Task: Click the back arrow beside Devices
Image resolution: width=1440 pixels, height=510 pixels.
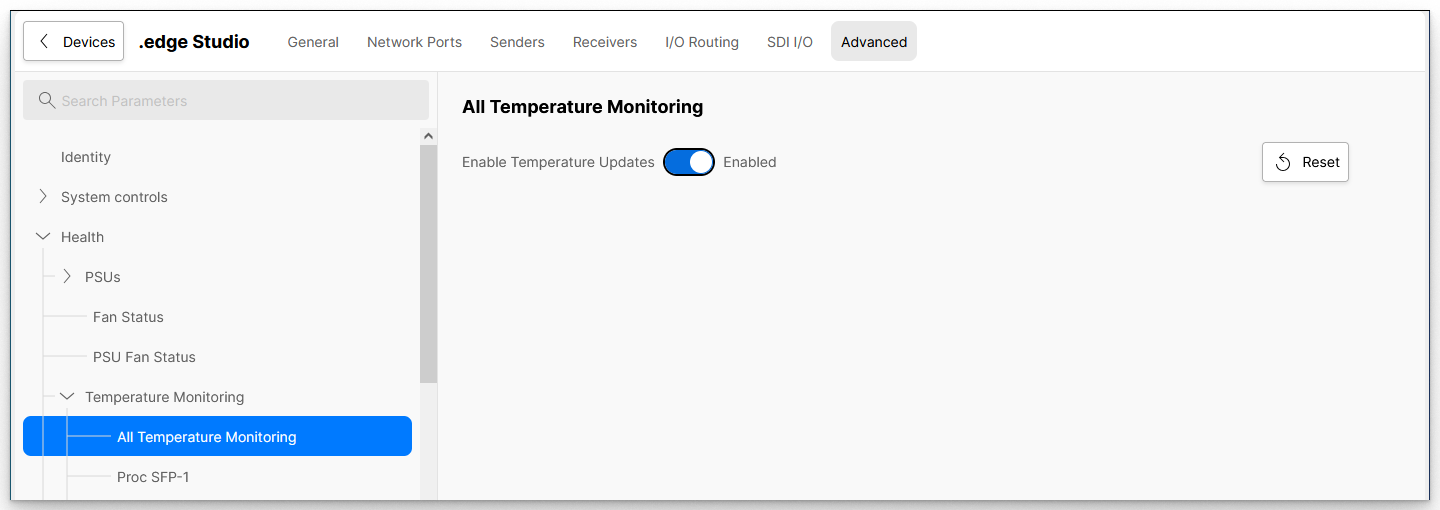Action: tap(44, 42)
